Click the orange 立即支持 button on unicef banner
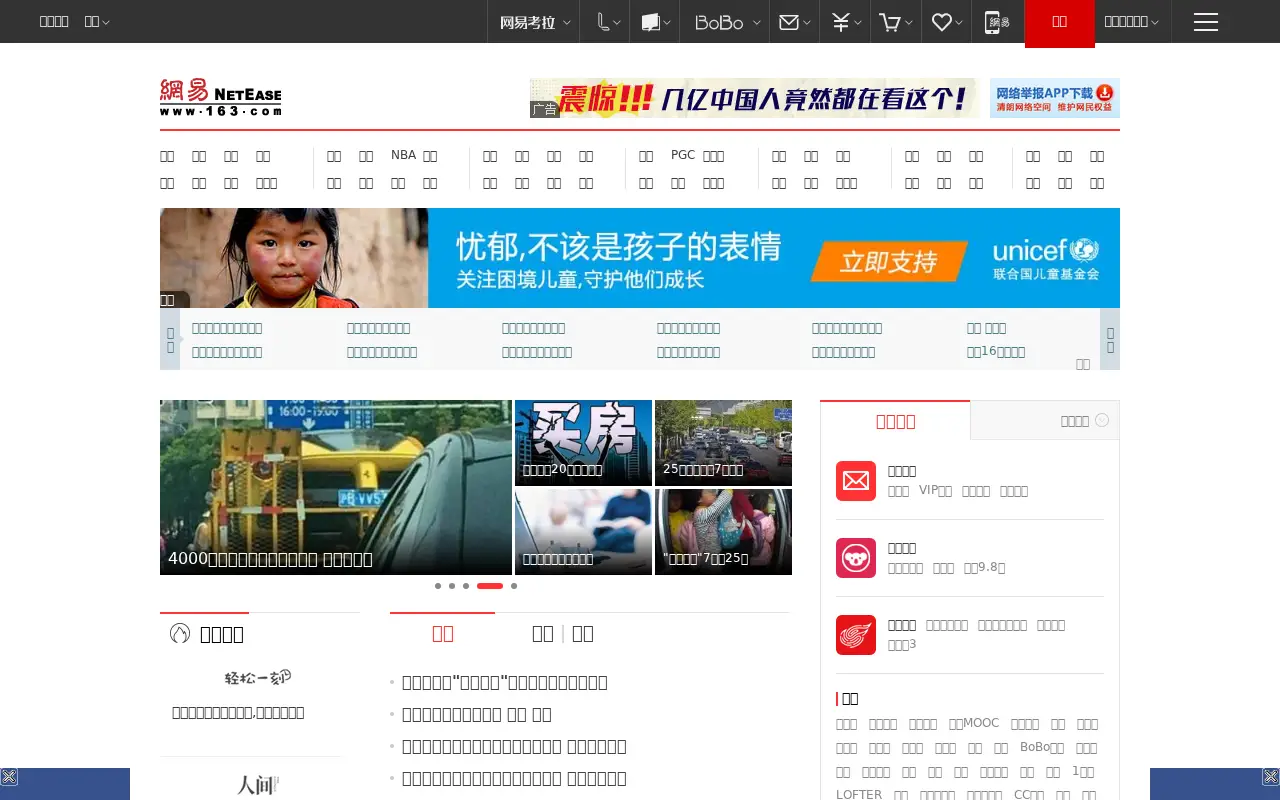The width and height of the screenshot is (1280, 800). tap(889, 262)
